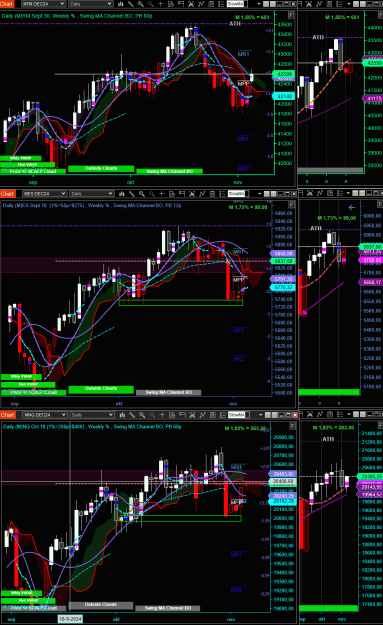
Task: Click SlowMA button in MNQ chart toolbar
Action: click(x=237, y=415)
